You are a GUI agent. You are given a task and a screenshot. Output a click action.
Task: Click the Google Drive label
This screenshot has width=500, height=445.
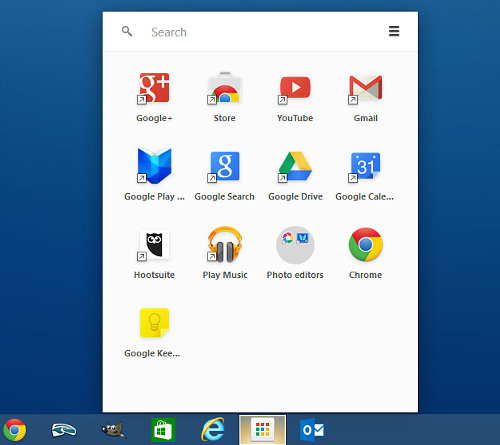coord(295,197)
